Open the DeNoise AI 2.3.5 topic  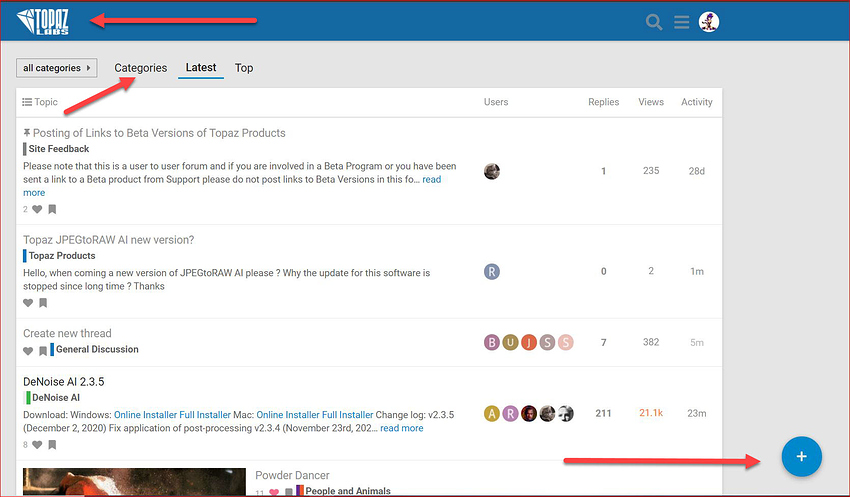[x=63, y=382]
